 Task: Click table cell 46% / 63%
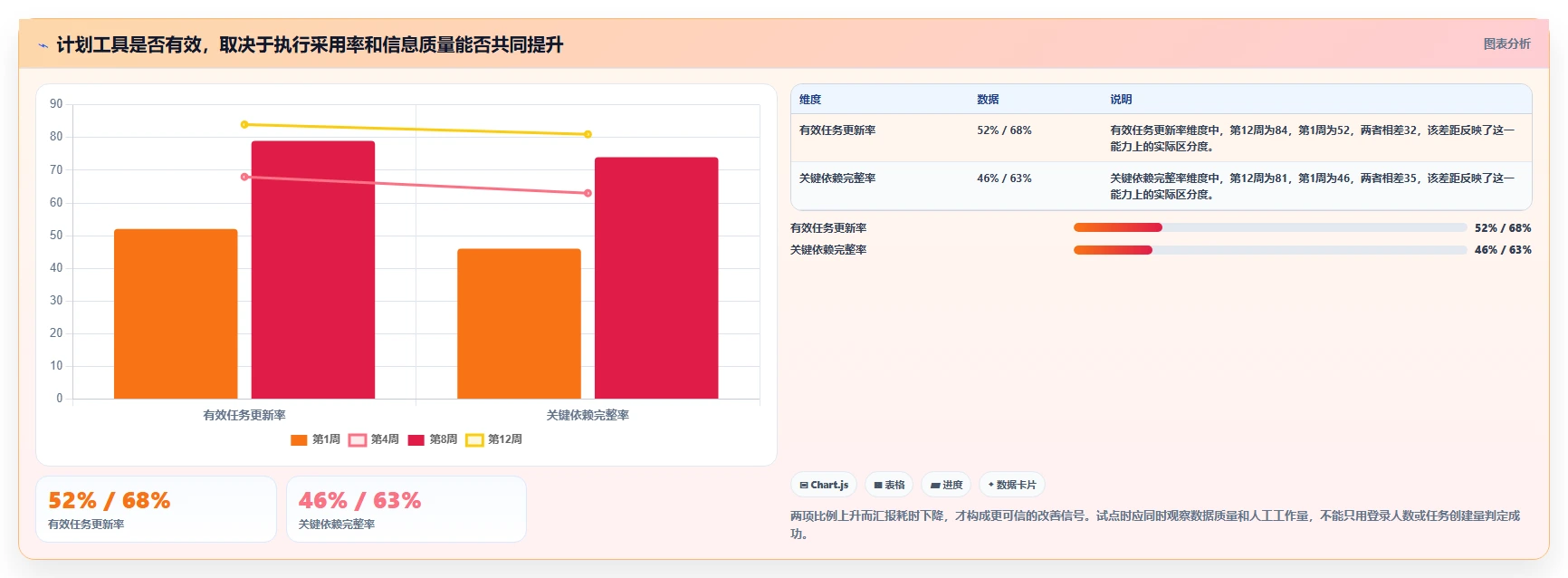(x=1004, y=178)
